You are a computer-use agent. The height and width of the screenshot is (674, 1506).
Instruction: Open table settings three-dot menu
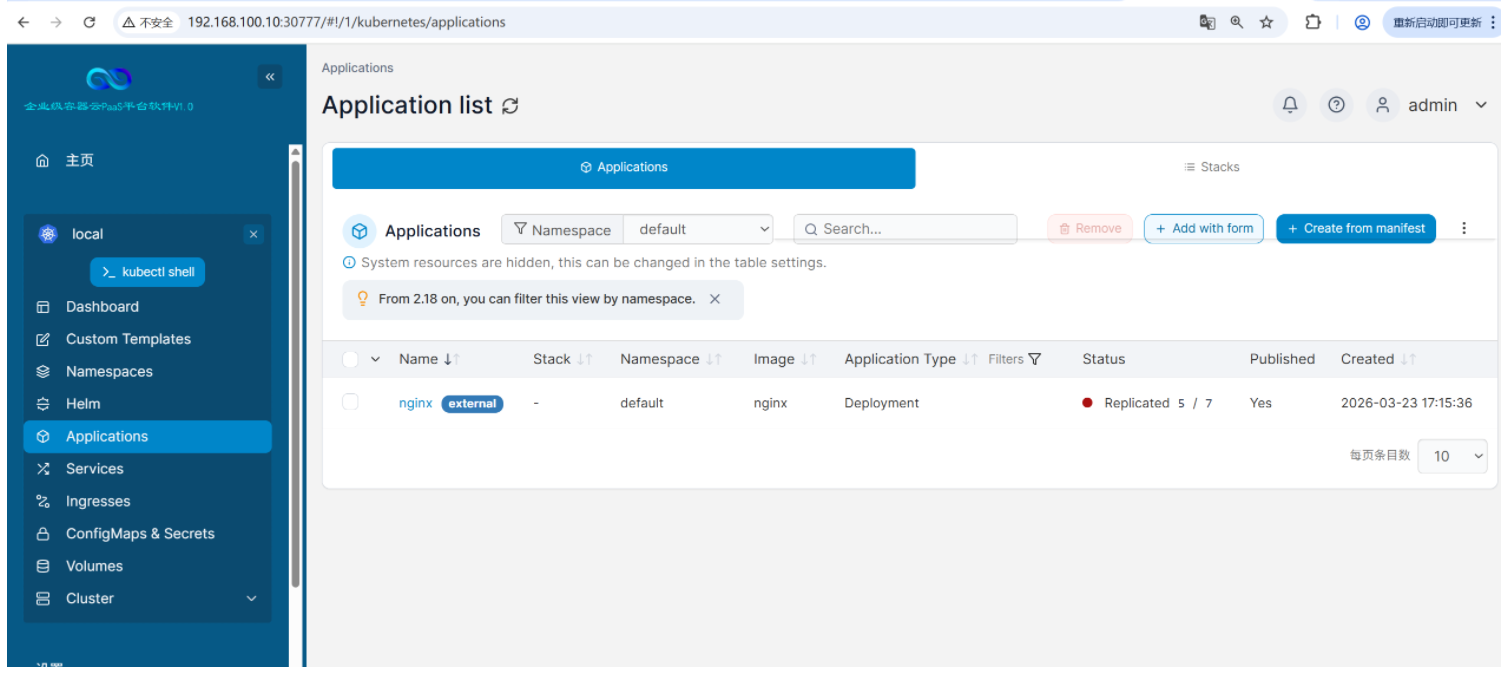click(1464, 228)
